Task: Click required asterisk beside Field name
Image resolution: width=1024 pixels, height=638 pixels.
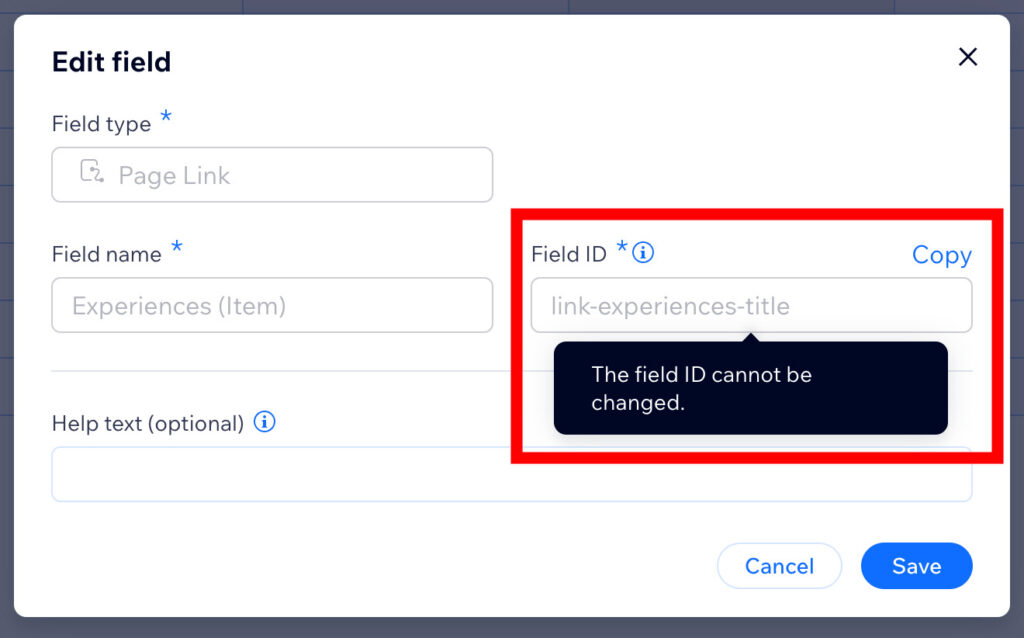Action: point(176,247)
